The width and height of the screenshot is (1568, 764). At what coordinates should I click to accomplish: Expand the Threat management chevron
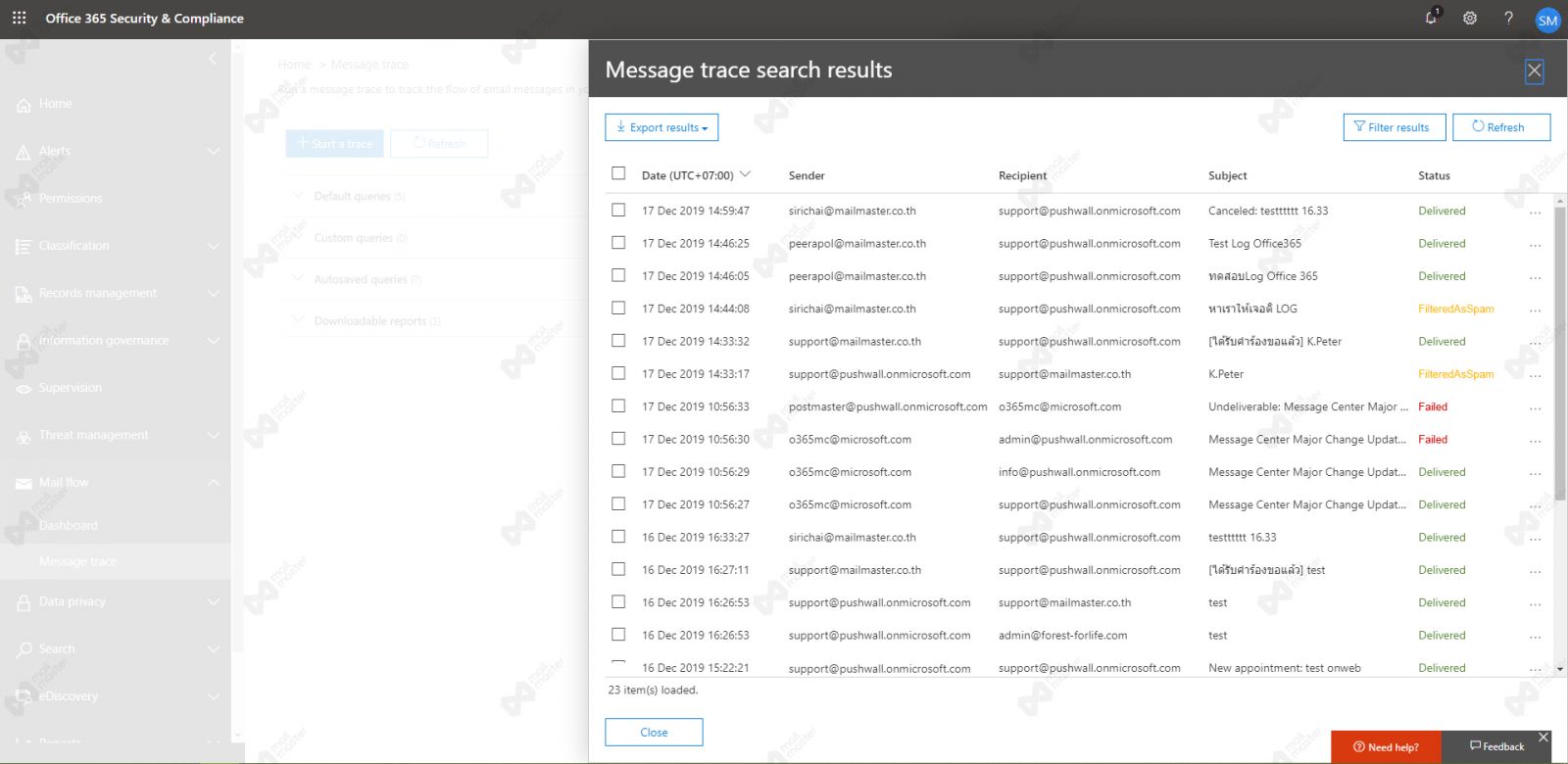(x=214, y=436)
